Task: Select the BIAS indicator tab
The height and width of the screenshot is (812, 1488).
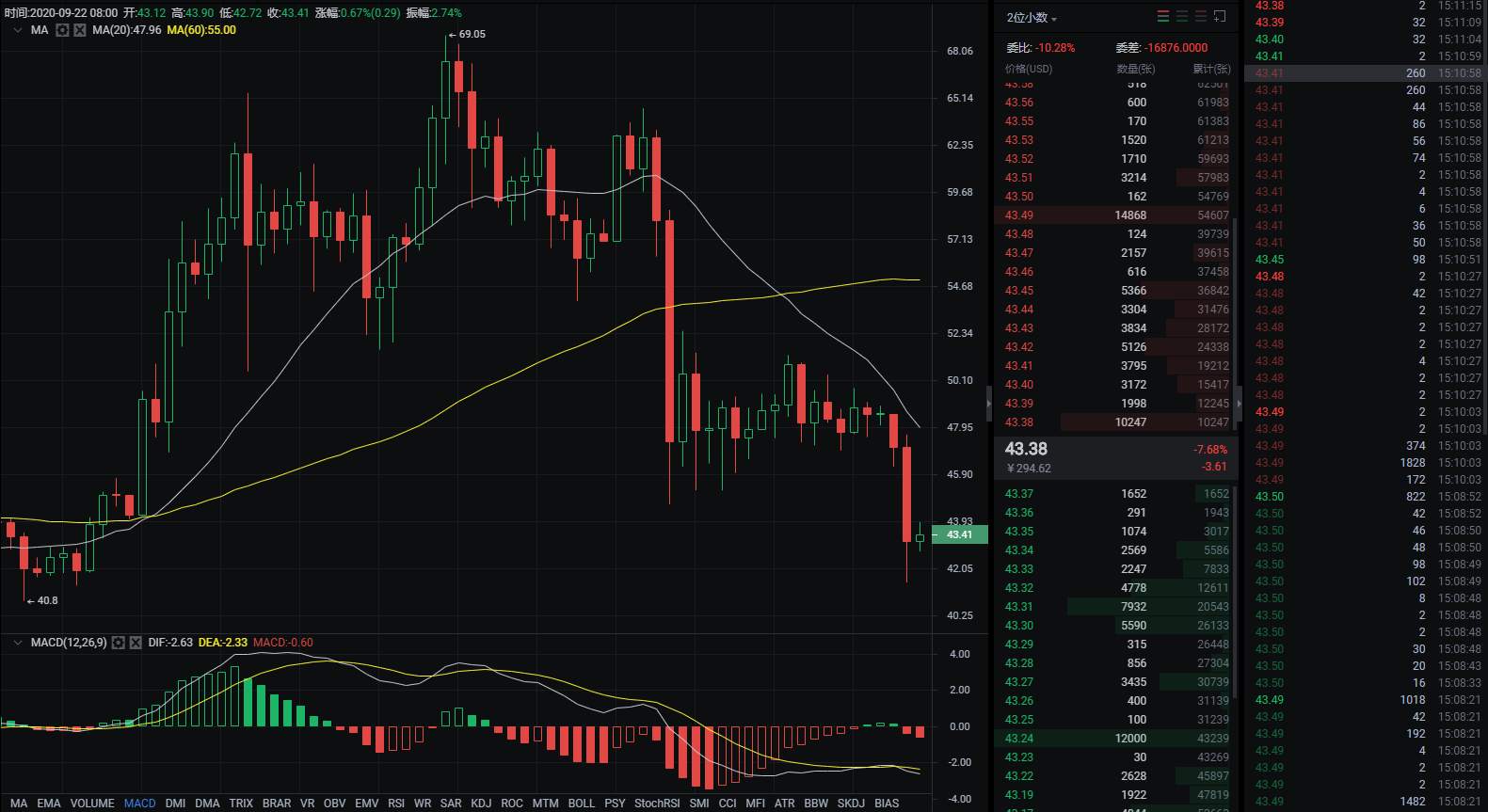Action: [887, 804]
